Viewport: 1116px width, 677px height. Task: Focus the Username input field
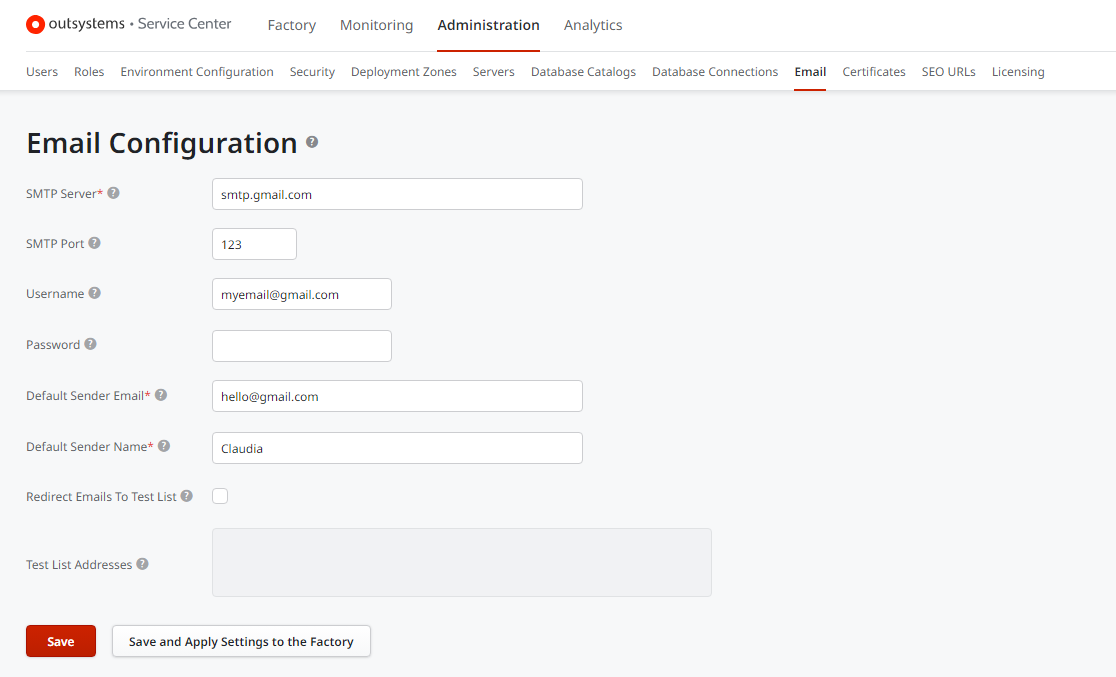pos(302,294)
